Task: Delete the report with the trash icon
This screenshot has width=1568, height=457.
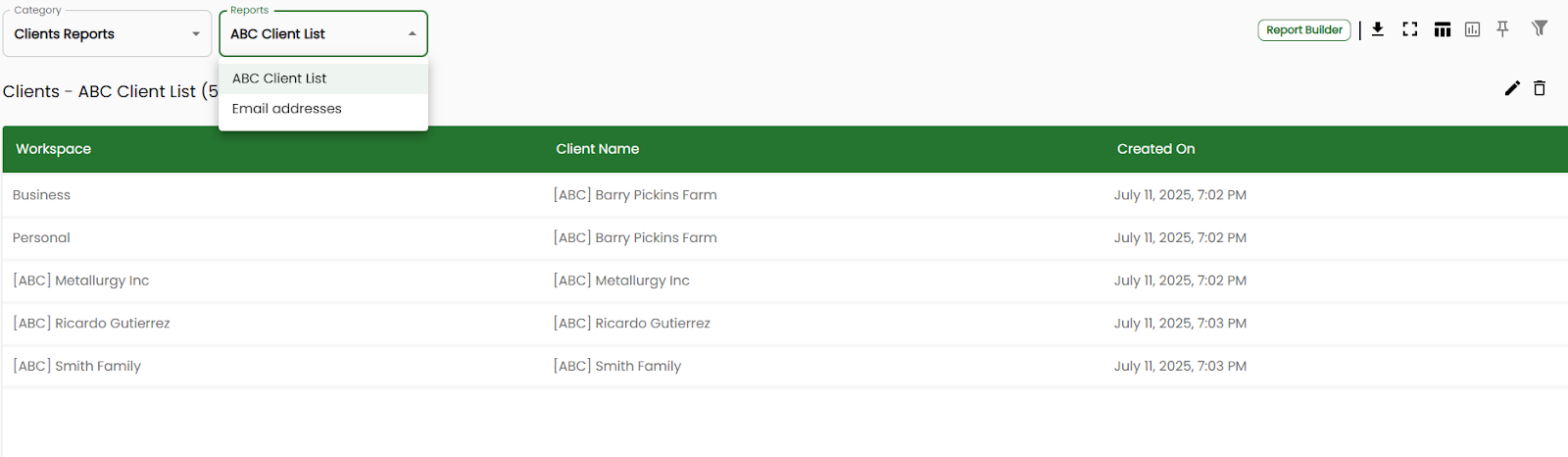Action: click(1540, 88)
